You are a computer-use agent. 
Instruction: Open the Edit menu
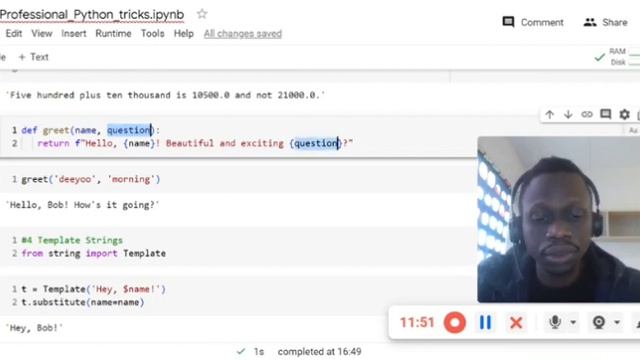click(13, 33)
